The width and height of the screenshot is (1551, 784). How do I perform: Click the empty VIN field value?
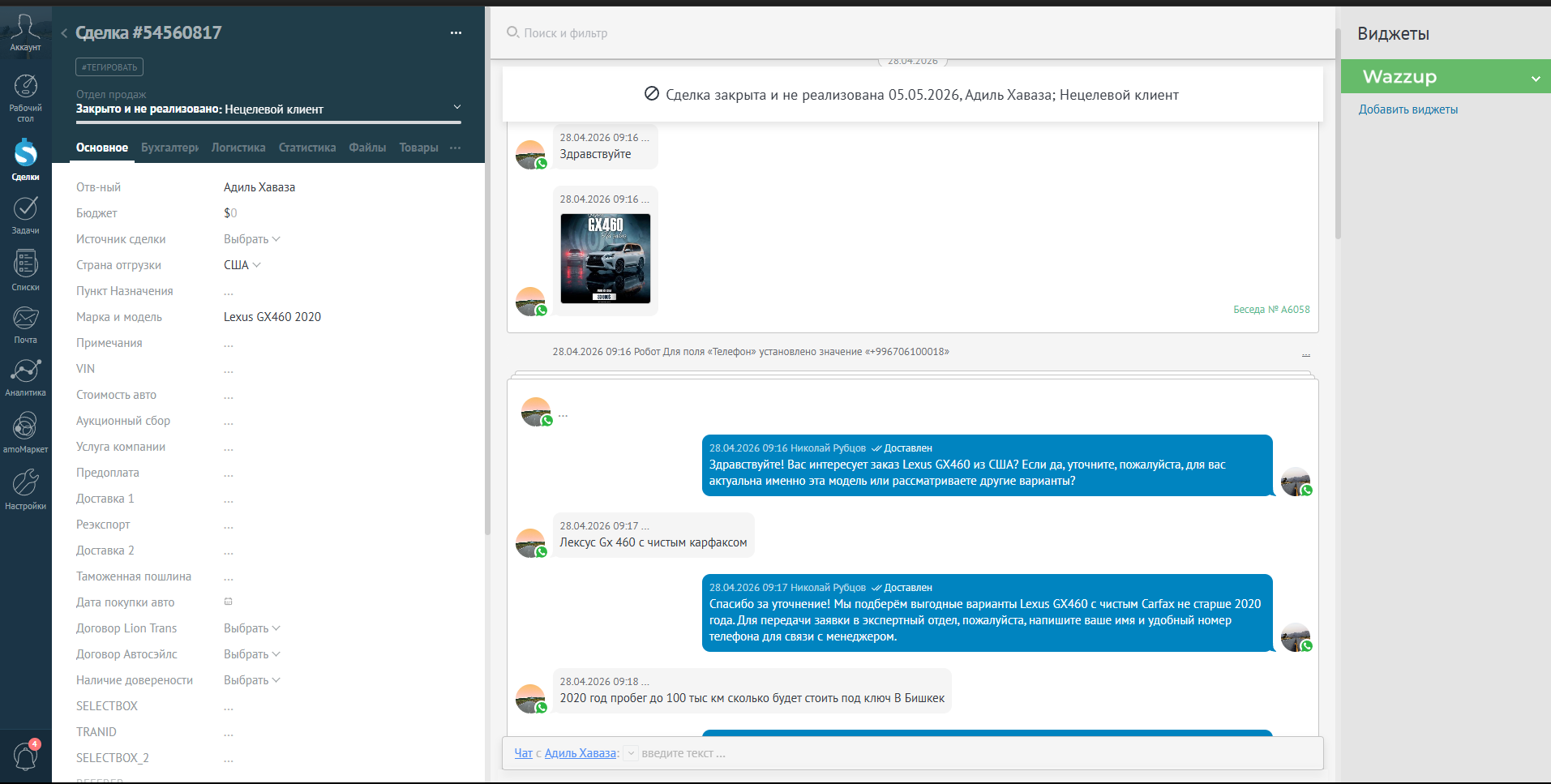(229, 369)
